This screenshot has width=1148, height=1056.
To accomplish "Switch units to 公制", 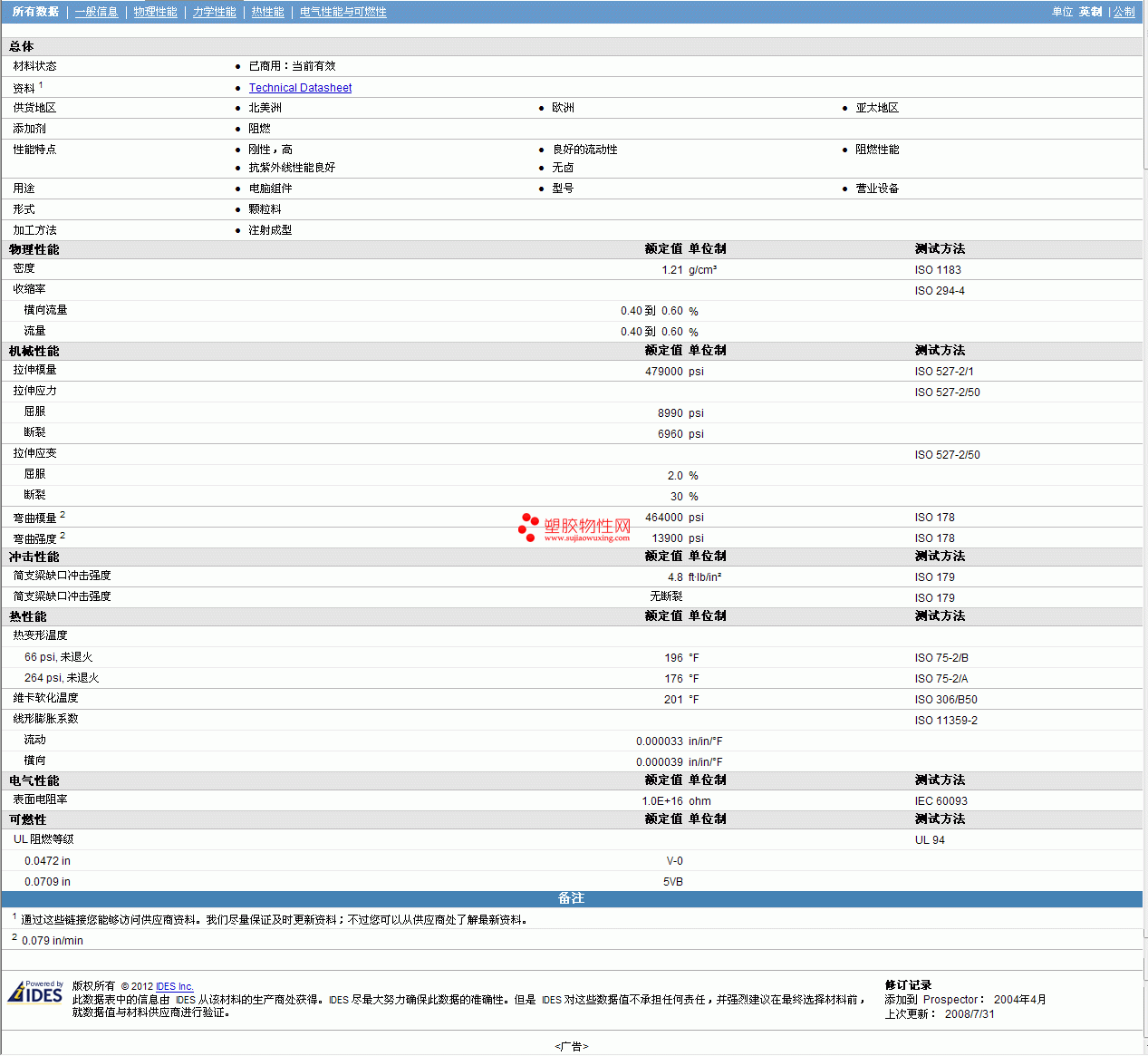I will pos(1124,12).
